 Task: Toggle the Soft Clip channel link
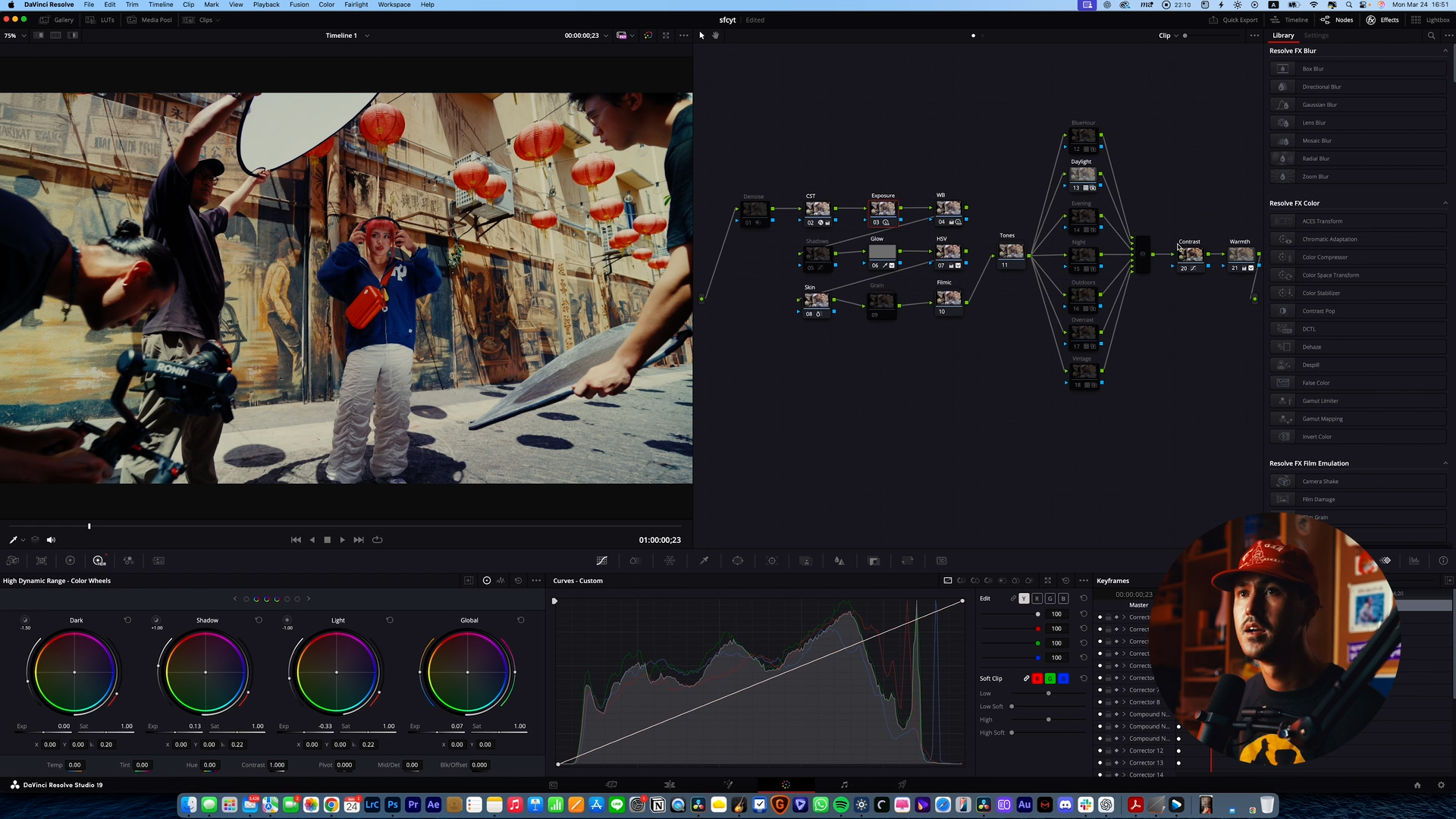[1026, 679]
